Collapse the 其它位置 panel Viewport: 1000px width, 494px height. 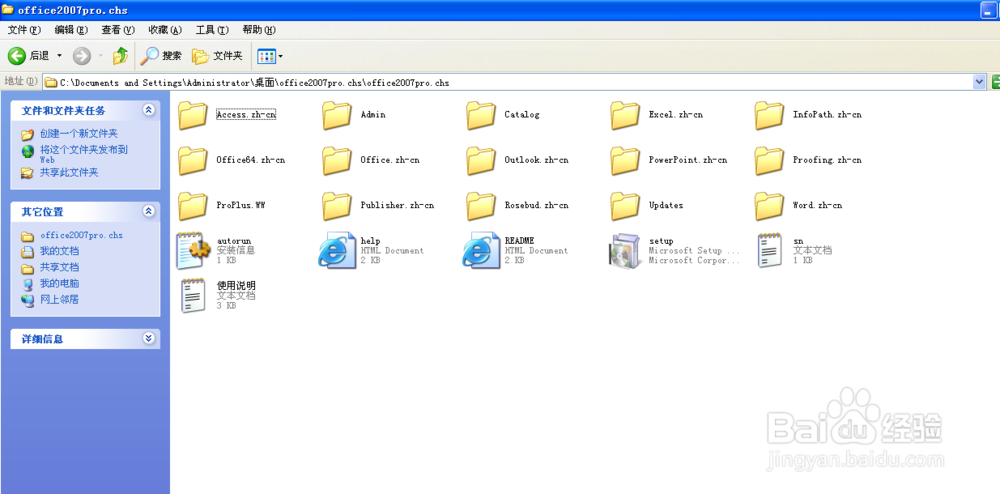pyautogui.click(x=149, y=211)
